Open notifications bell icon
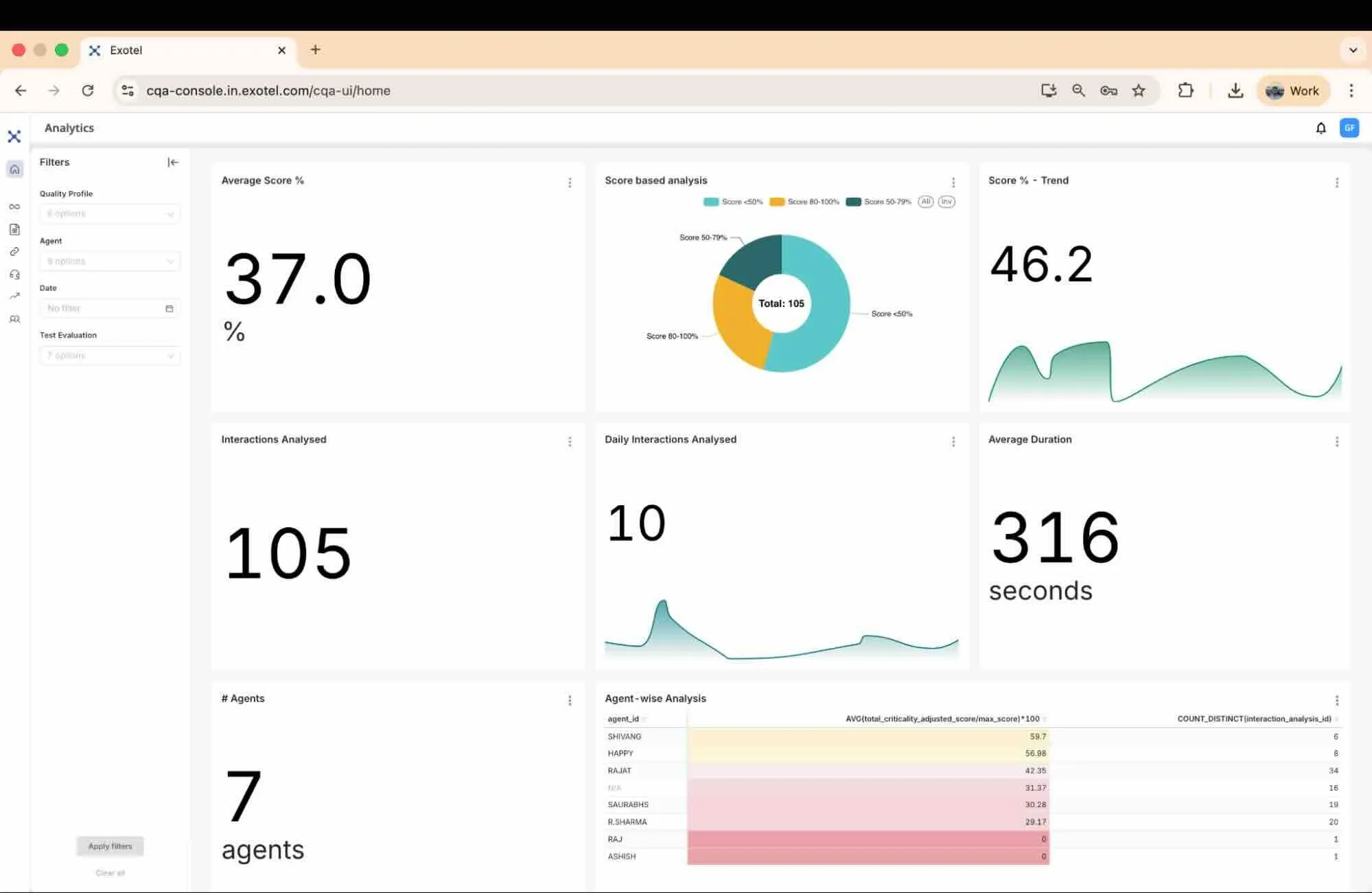 (1321, 128)
